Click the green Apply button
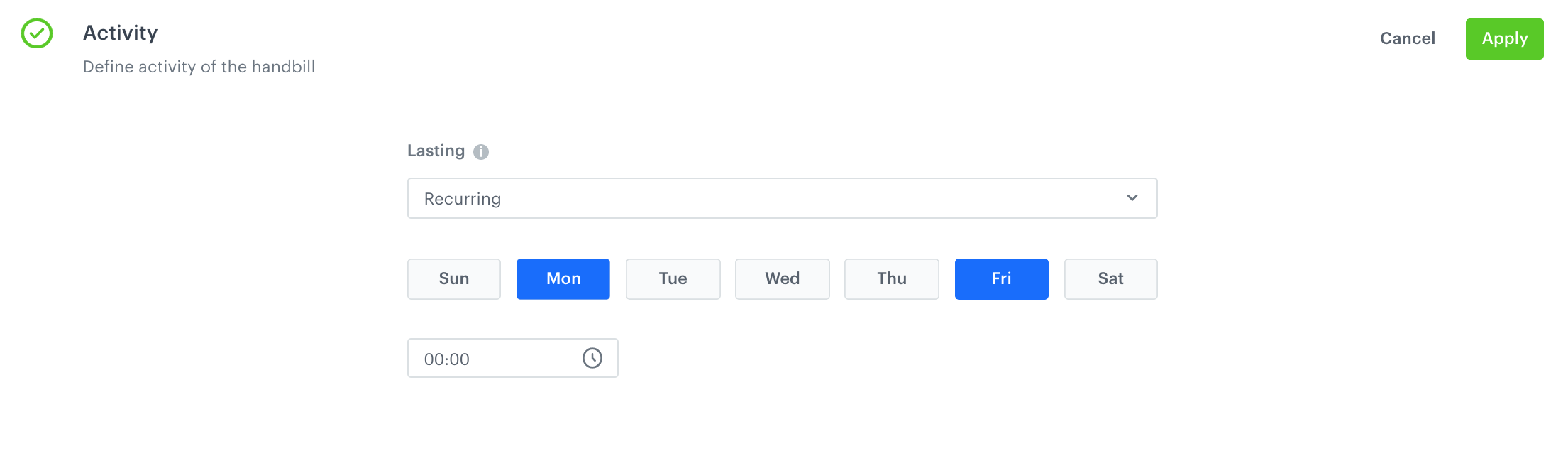 pos(1504,39)
